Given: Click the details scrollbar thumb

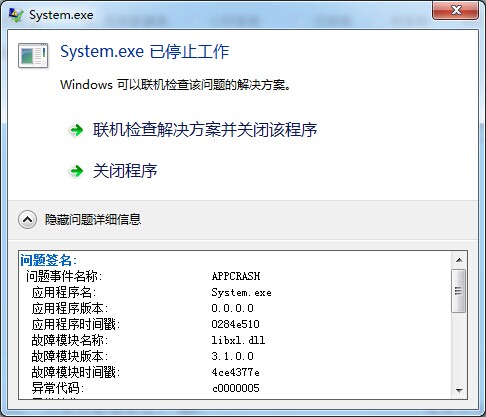Looking at the screenshot, I should pyautogui.click(x=459, y=291).
